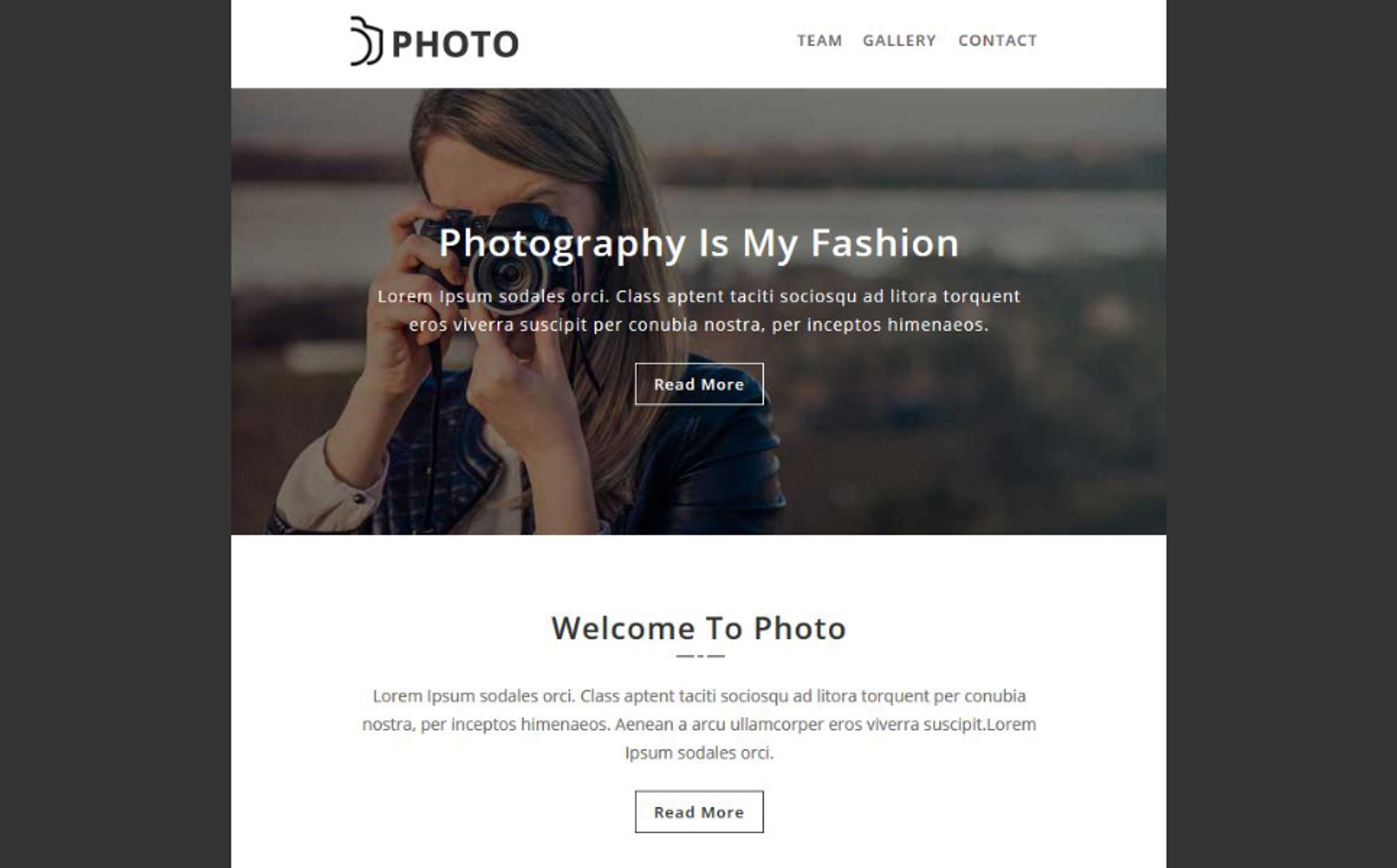Click the welcome paragraph mentioning Aenean a arcu

(x=699, y=724)
